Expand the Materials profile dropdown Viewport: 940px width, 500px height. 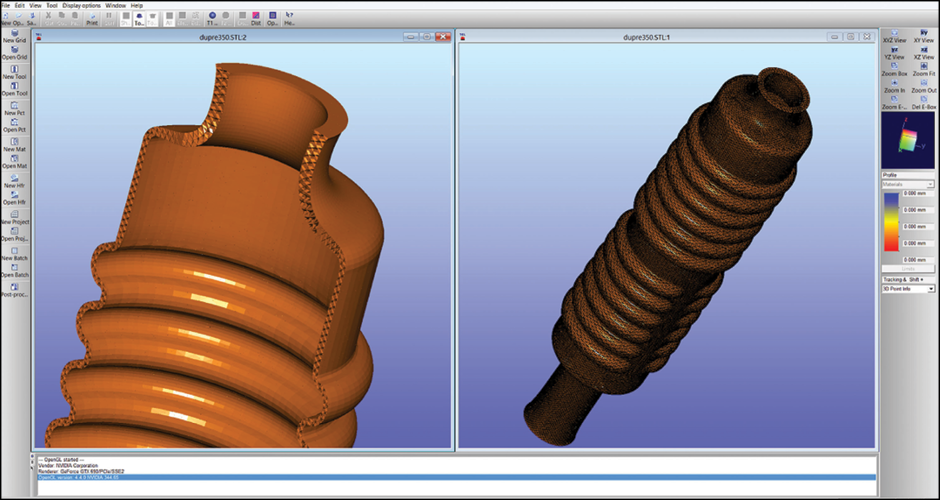[907, 185]
